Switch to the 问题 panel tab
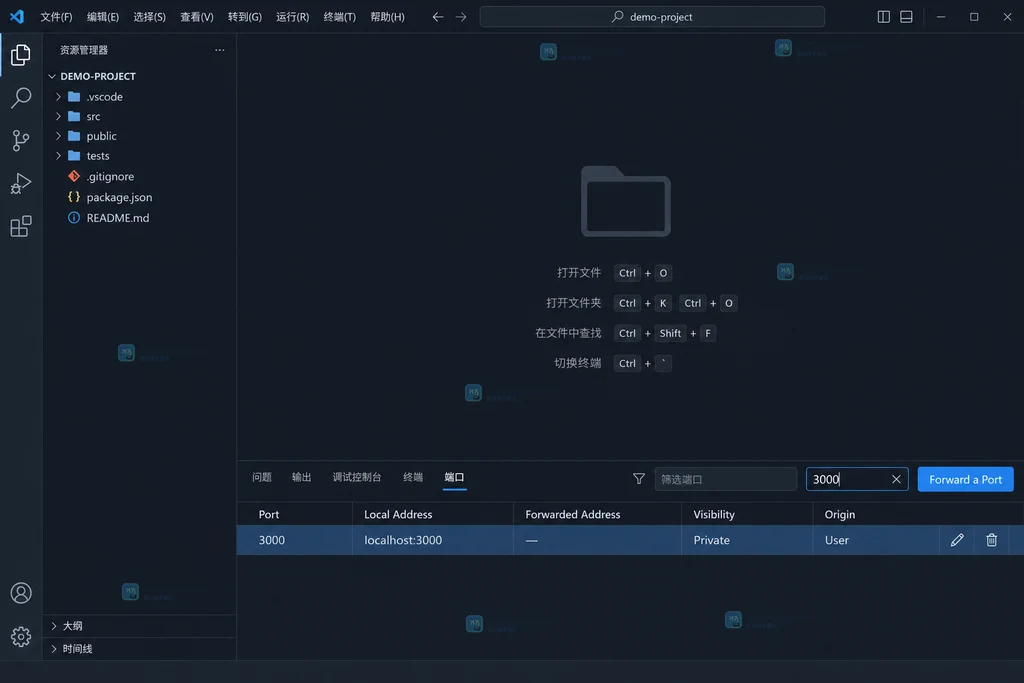Screen dimensions: 1024x683 (262, 477)
